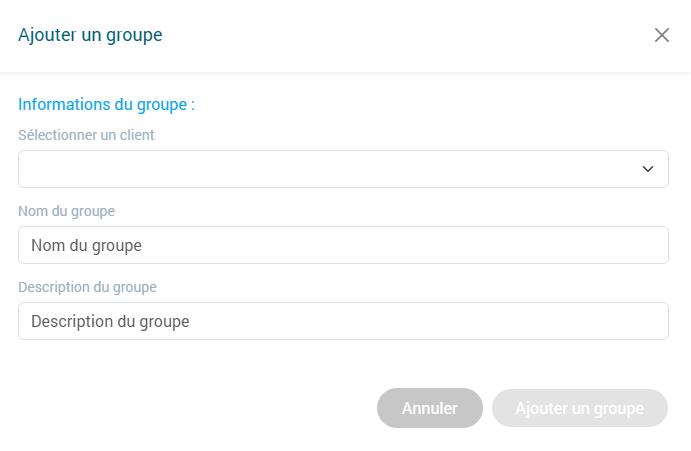Click the blank area below description field

(x=343, y=360)
